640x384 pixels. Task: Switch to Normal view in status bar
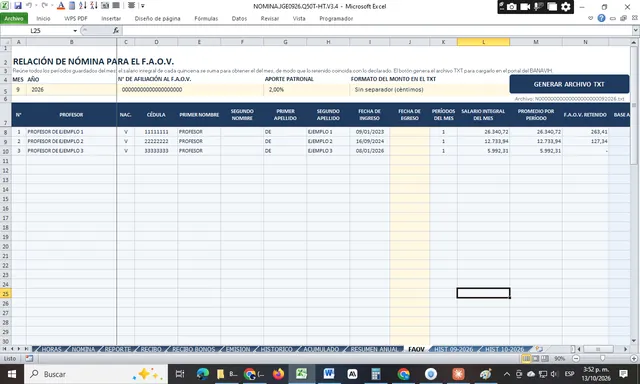(x=526, y=359)
